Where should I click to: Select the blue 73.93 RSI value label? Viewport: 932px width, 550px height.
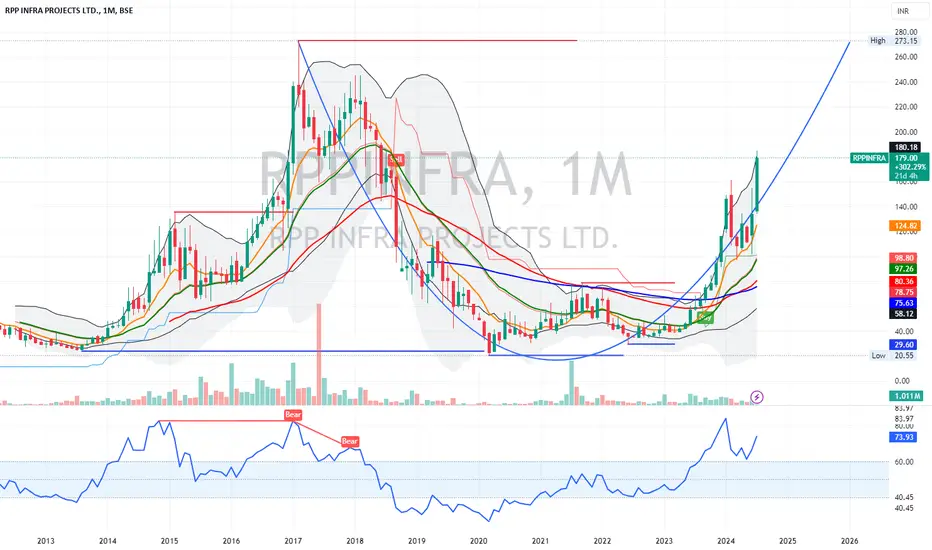(903, 437)
